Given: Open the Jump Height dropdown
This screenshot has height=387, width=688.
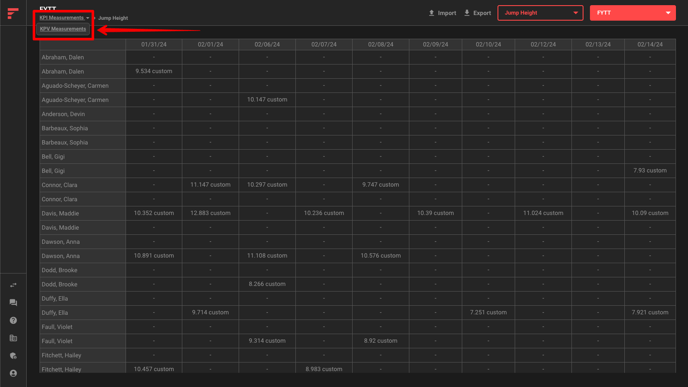Looking at the screenshot, I should (x=540, y=13).
